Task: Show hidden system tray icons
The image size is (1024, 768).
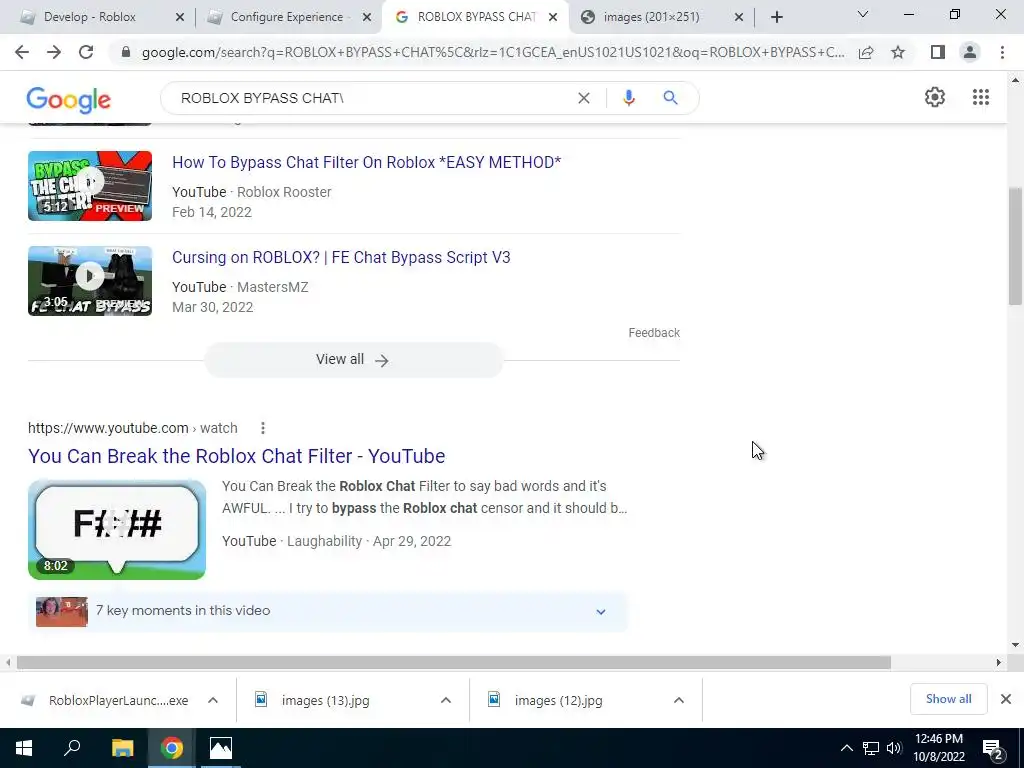Action: pyautogui.click(x=846, y=748)
